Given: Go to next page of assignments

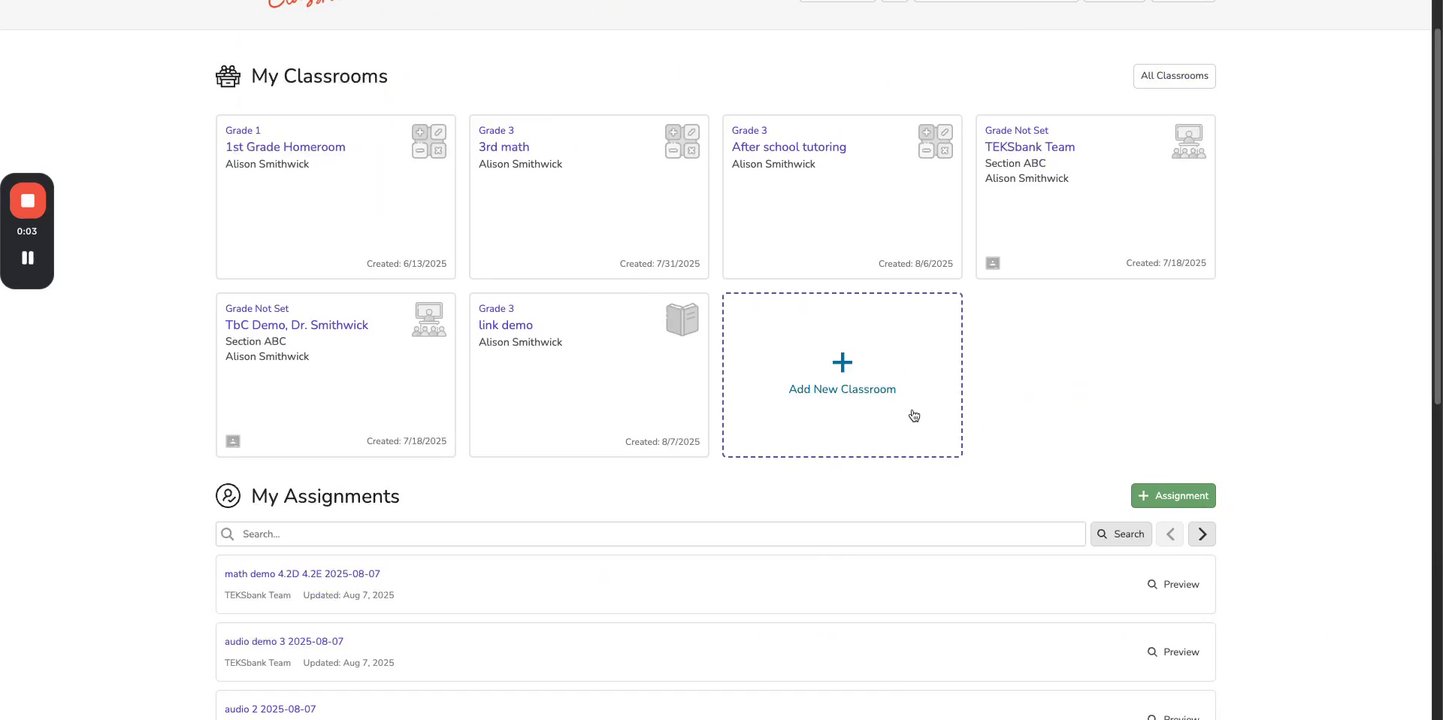Looking at the screenshot, I should pos(1202,534).
